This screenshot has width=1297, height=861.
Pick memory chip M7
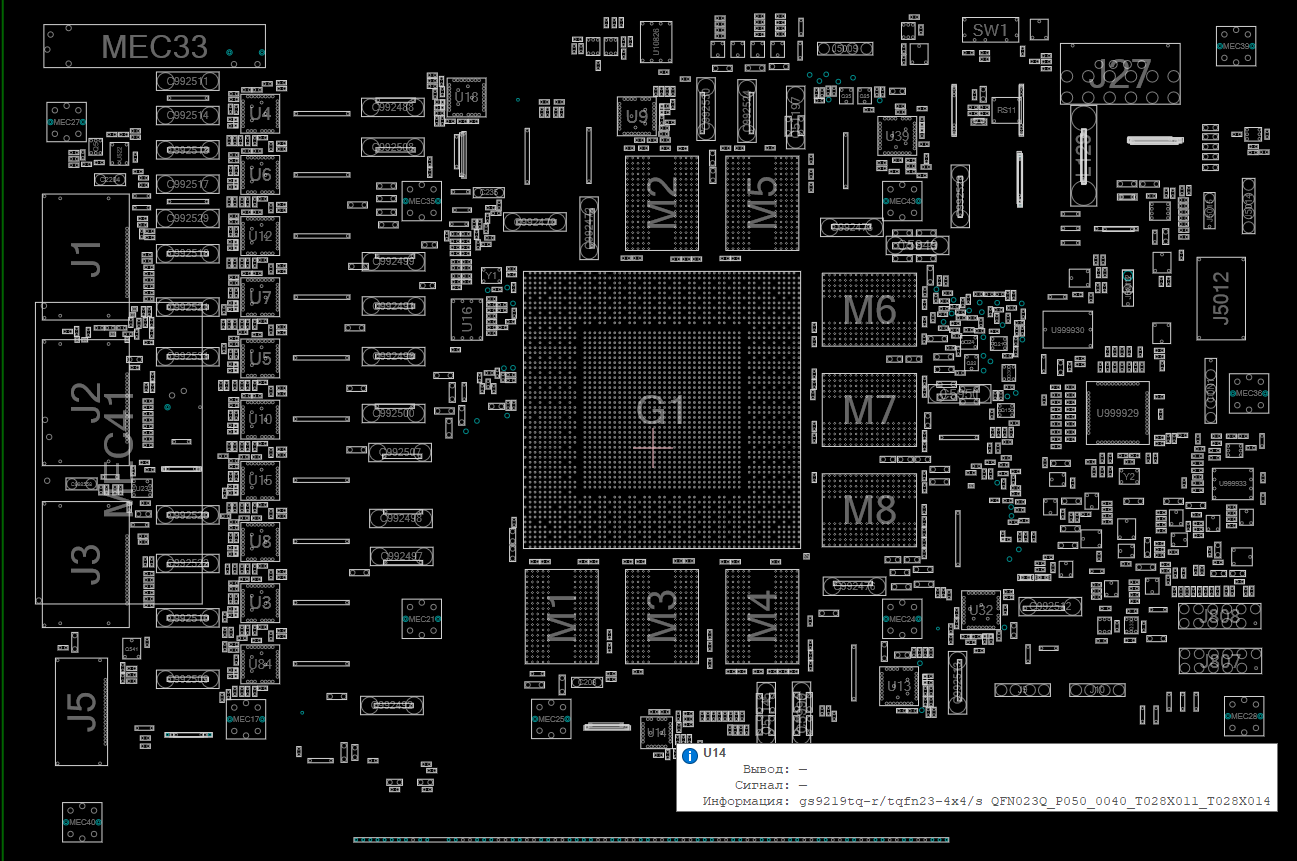(869, 410)
